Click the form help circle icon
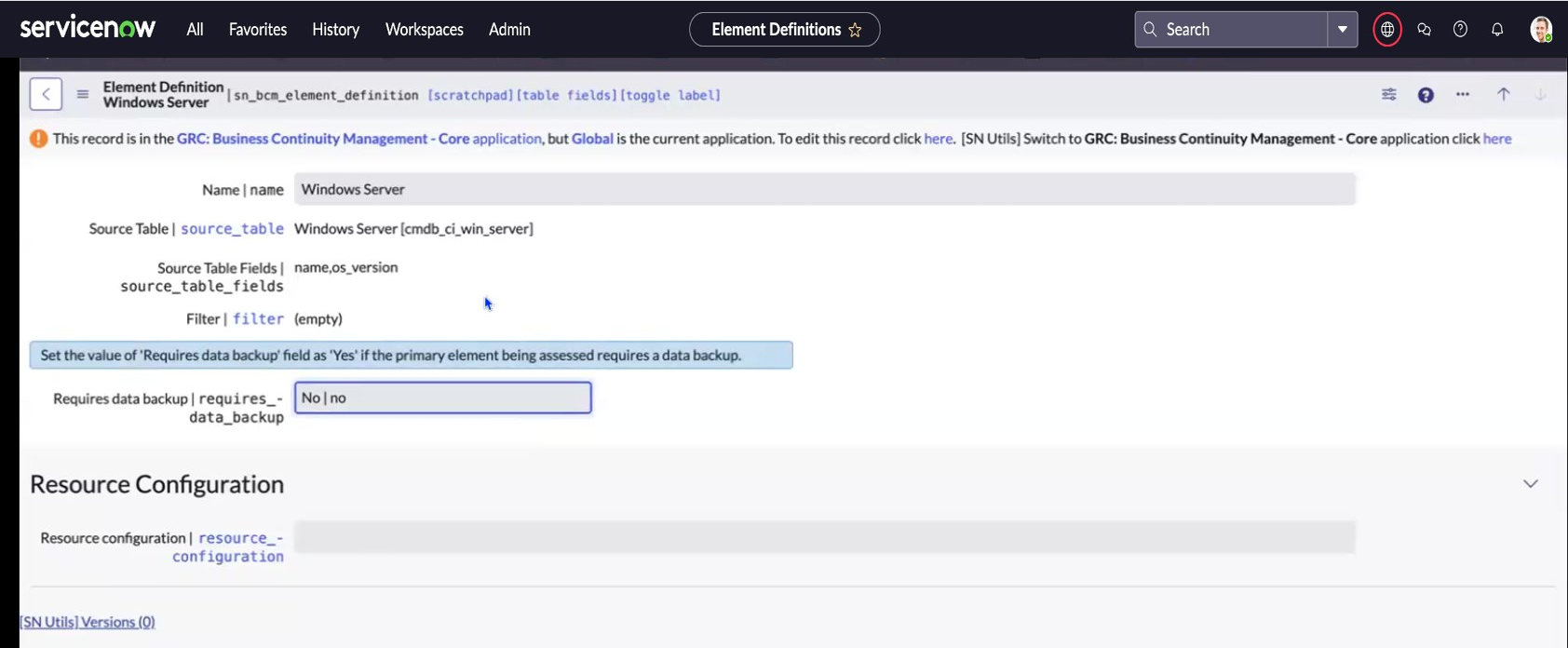The width and height of the screenshot is (1568, 648). [x=1426, y=95]
